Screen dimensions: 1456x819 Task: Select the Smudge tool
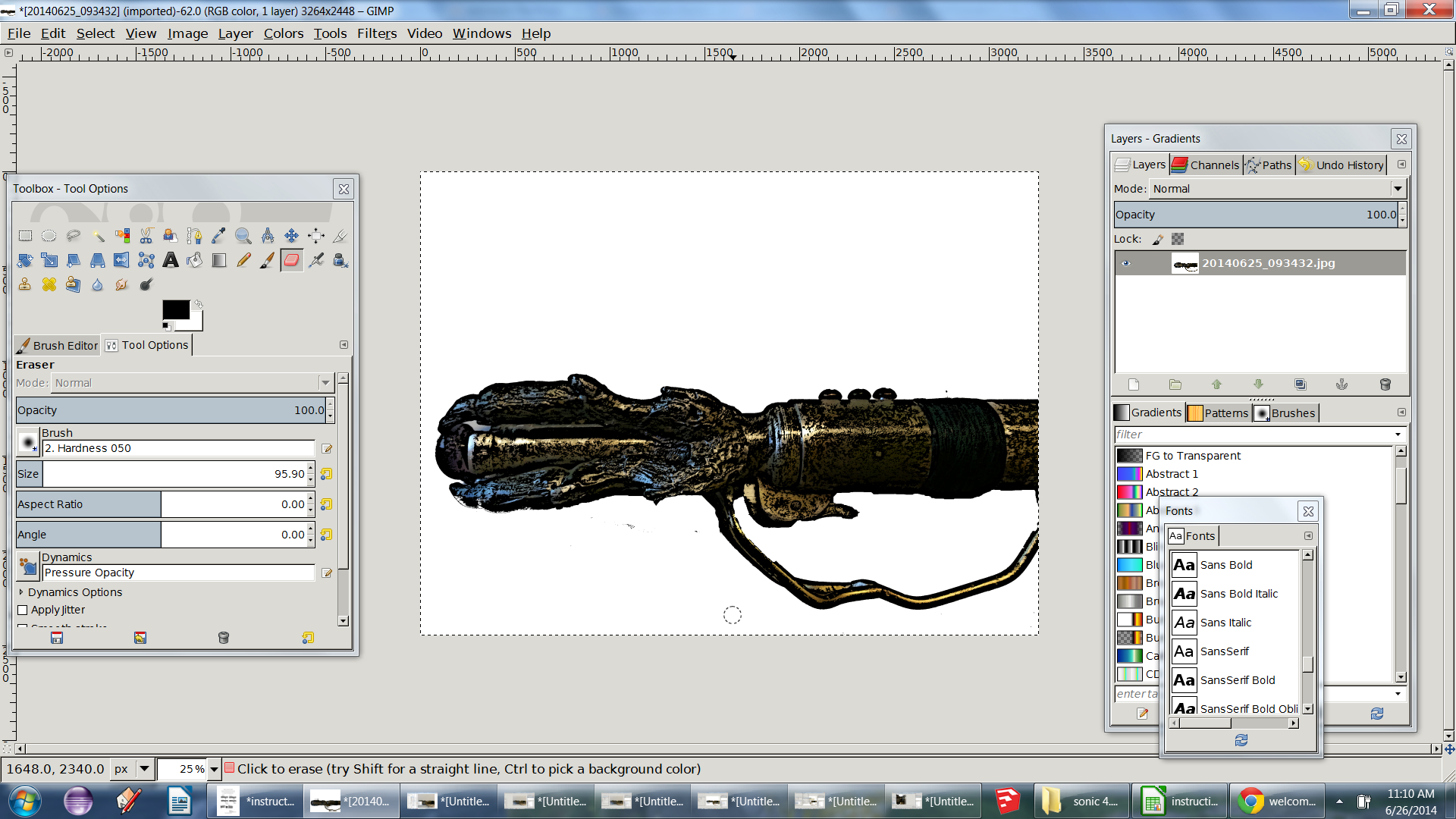pos(121,284)
